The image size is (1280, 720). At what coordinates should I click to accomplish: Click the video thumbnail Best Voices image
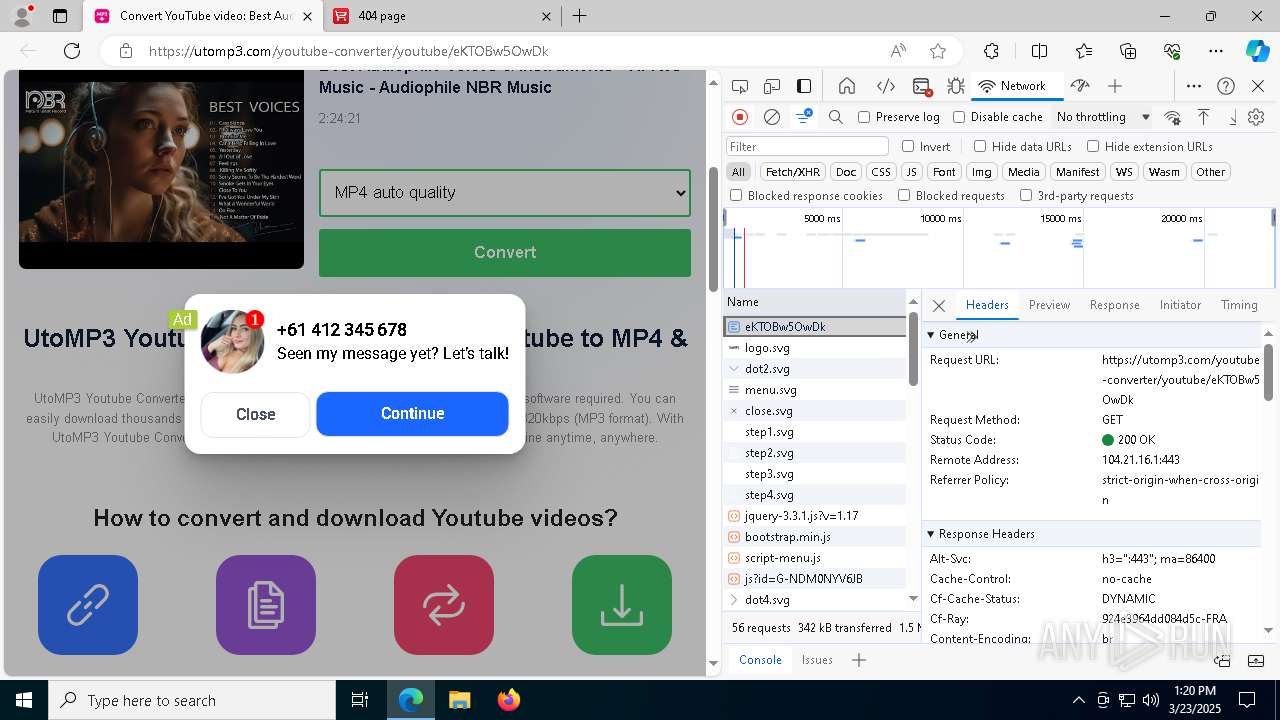pos(161,169)
